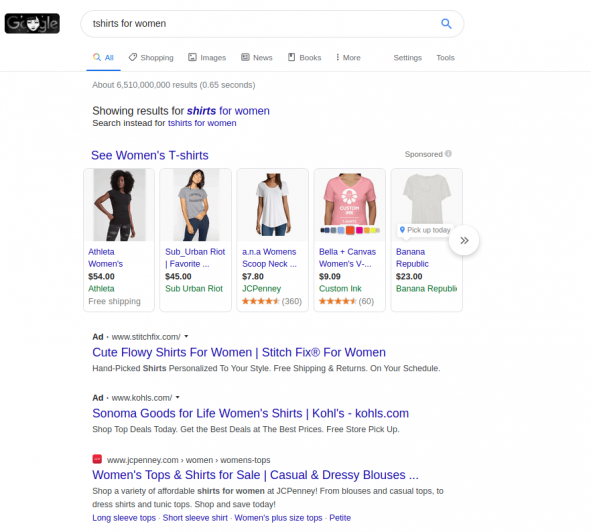Click the About 6,510,000,000 results text
Screen dimensions: 591x532
[174, 85]
